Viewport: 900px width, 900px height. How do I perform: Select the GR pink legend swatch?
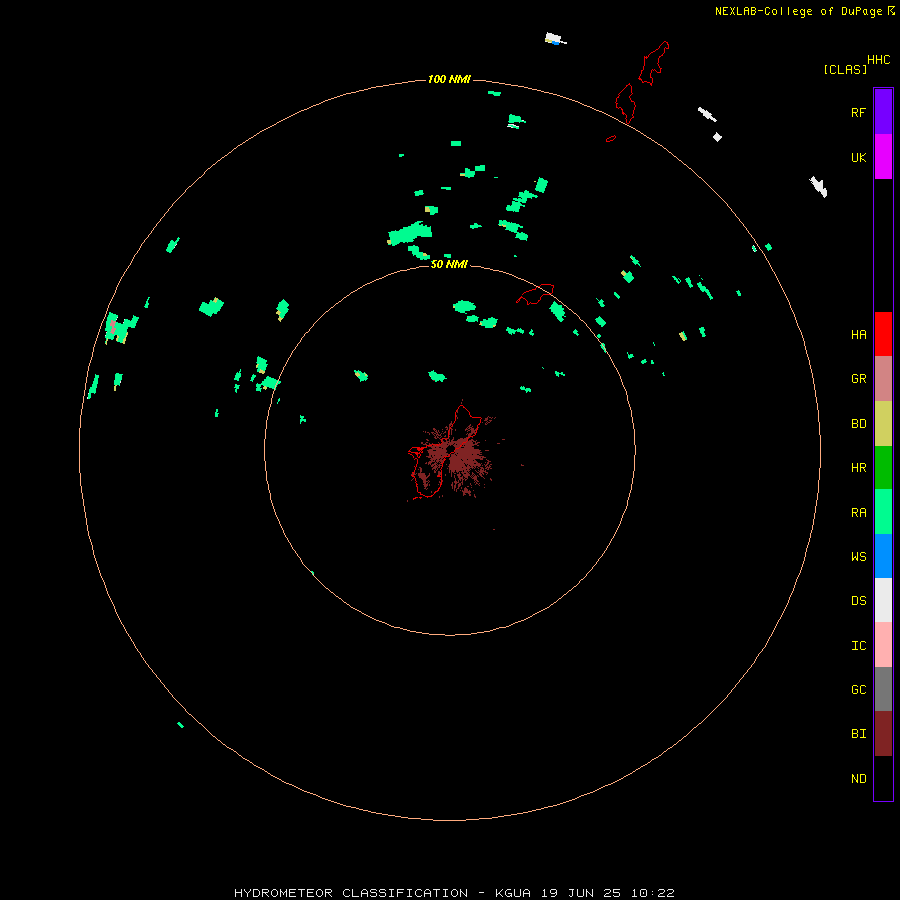883,379
